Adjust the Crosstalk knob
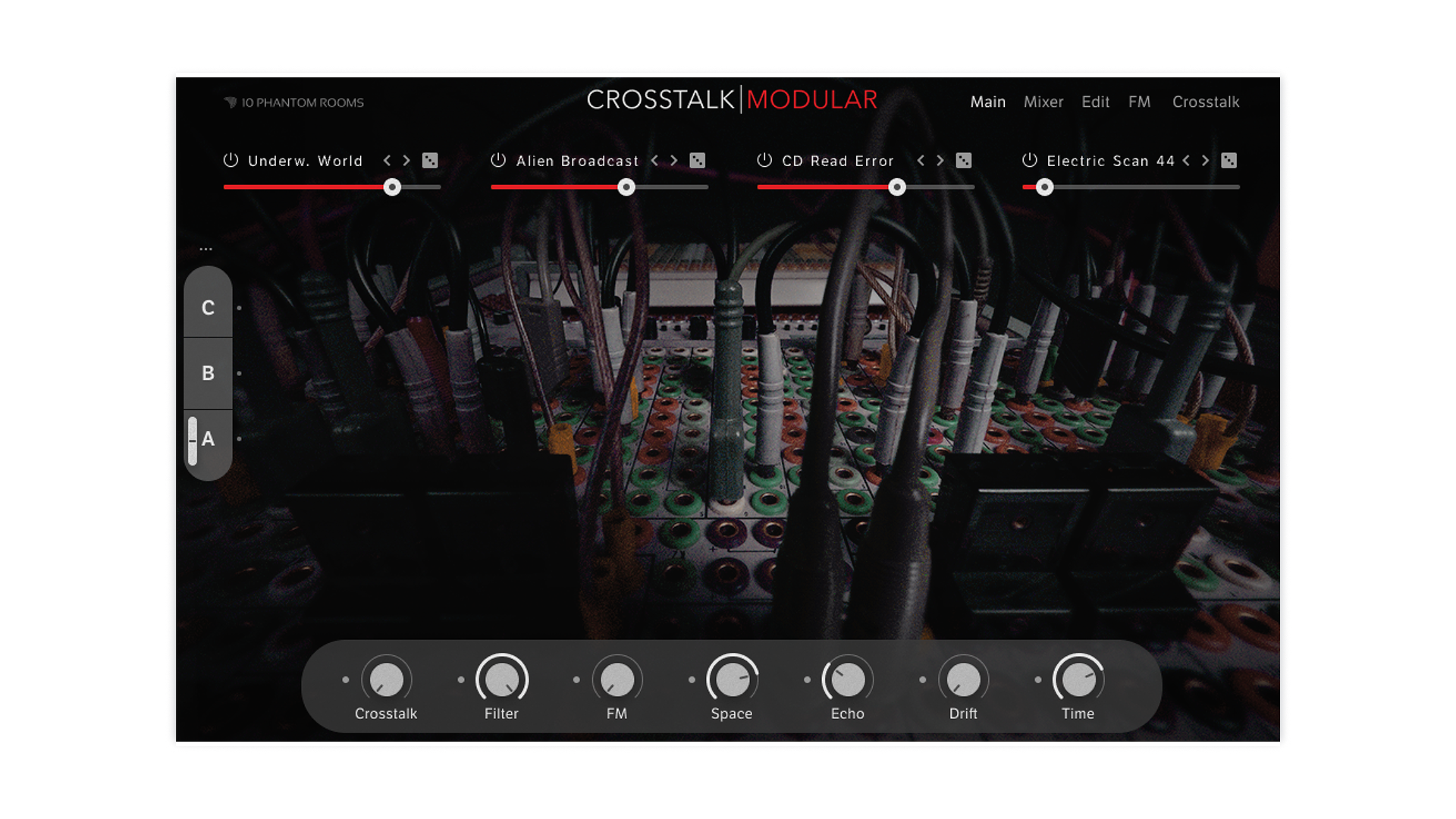Image resolution: width=1456 pixels, height=819 pixels. (387, 680)
